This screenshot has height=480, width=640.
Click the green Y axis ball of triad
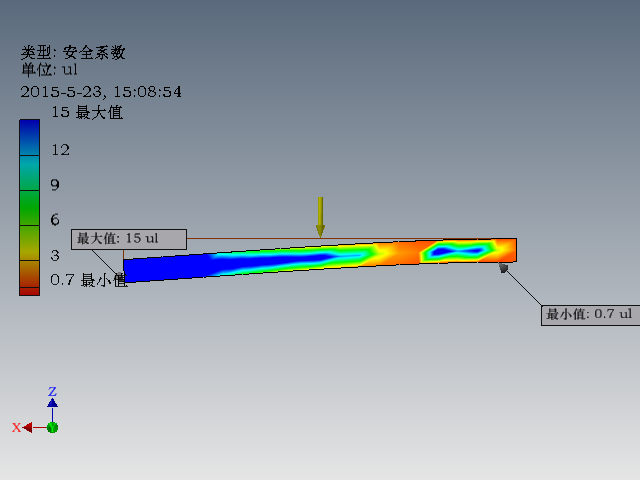pyautogui.click(x=52, y=427)
